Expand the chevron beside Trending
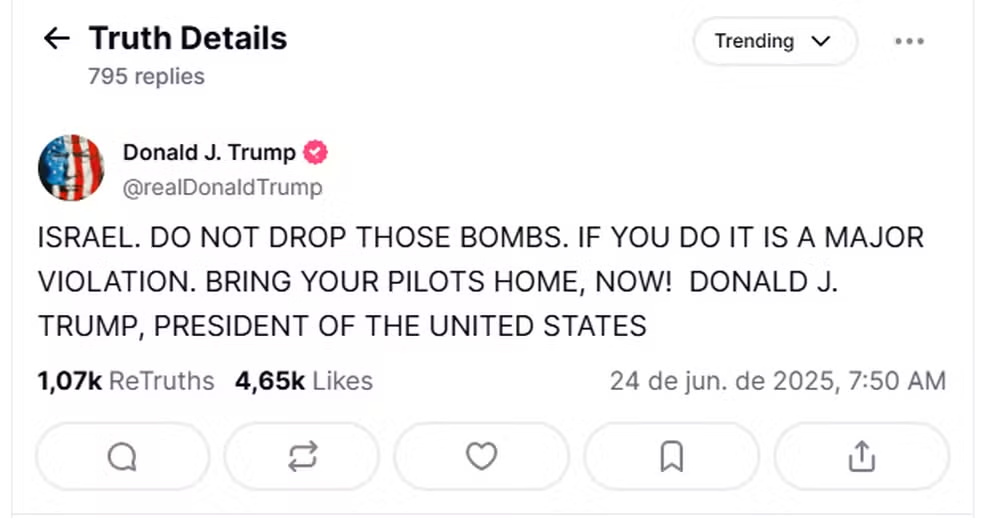The image size is (984, 518). [820, 41]
